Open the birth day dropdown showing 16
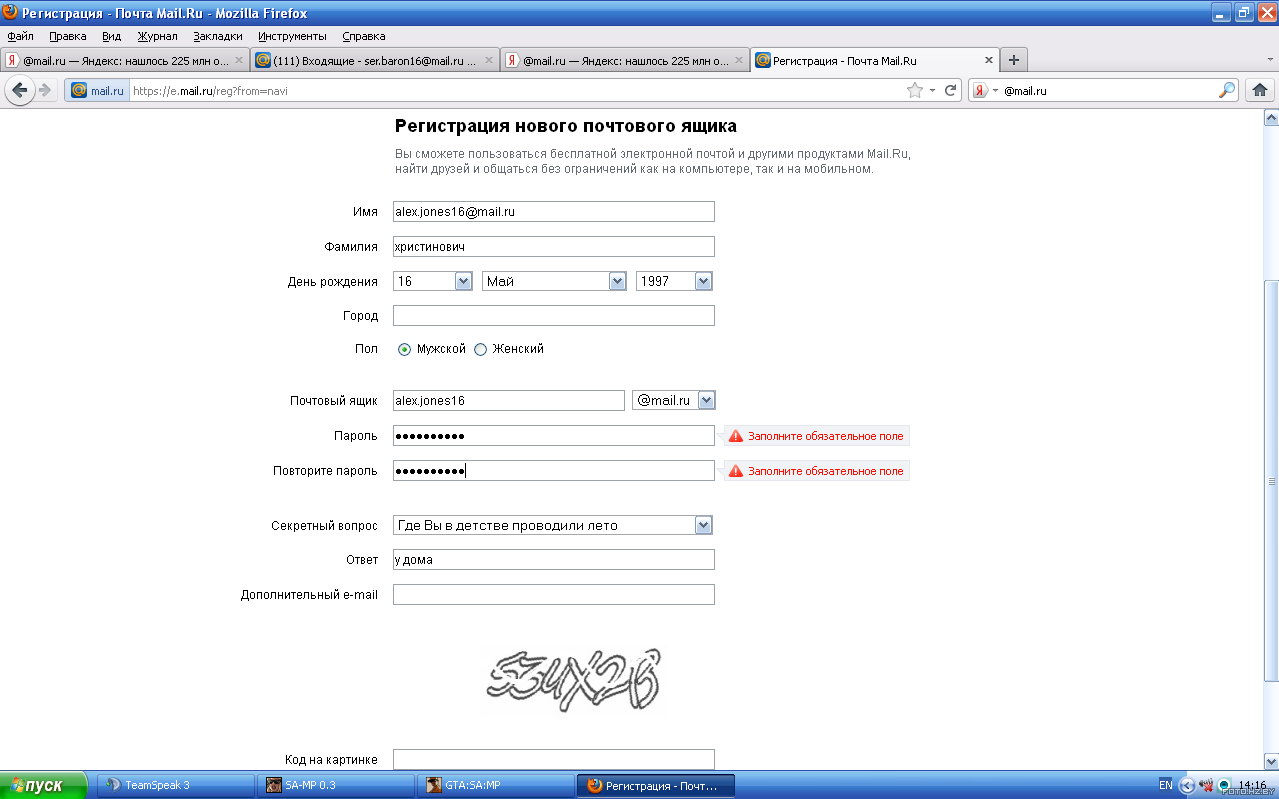Screen dimensions: 1279x799 pyautogui.click(x=432, y=281)
